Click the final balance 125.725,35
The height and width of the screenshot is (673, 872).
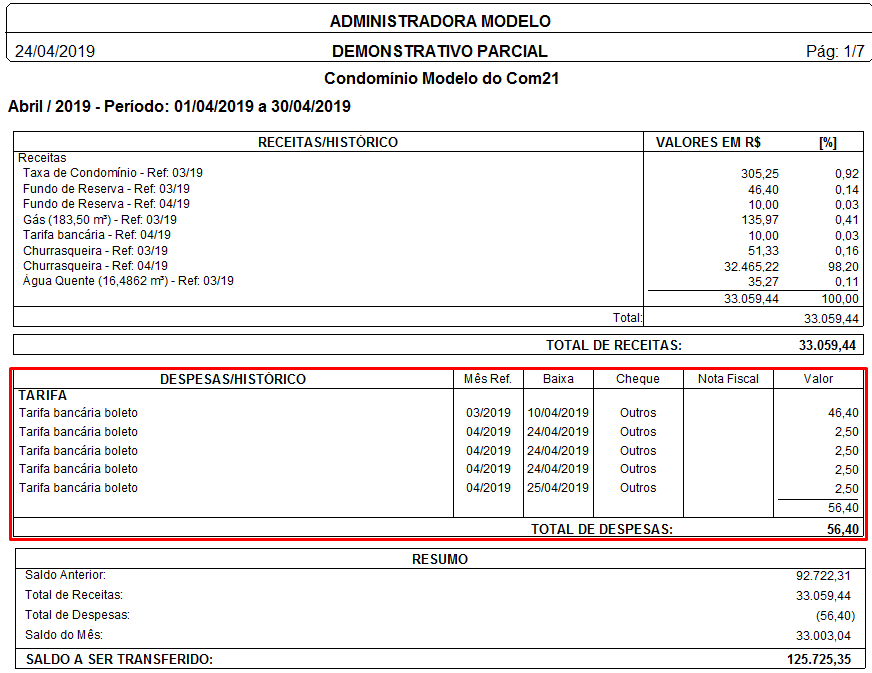[819, 659]
